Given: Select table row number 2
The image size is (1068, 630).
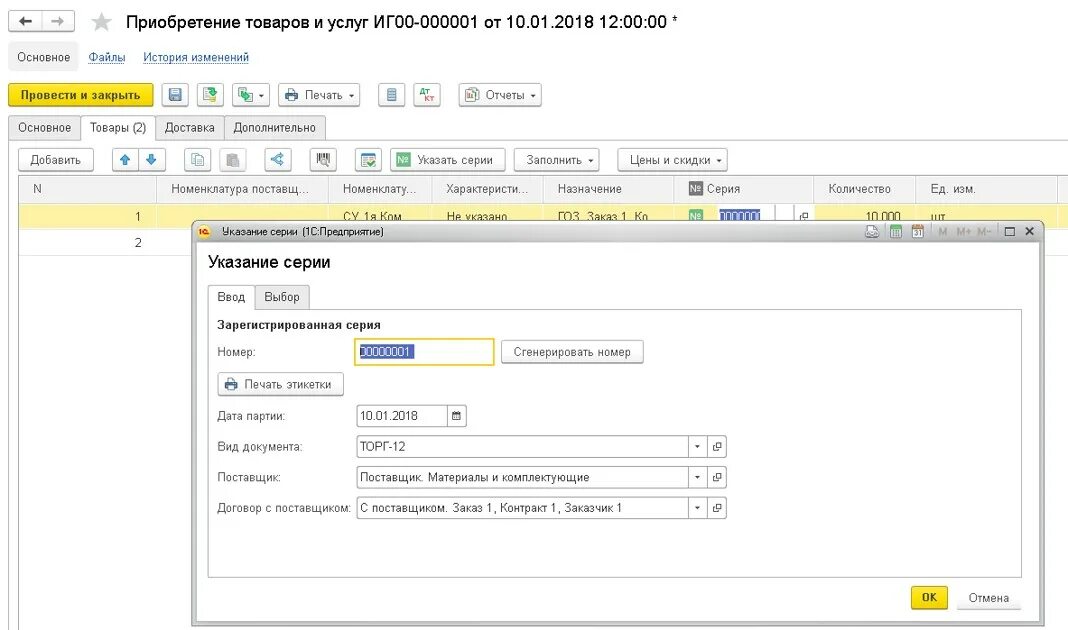Looking at the screenshot, I should pos(106,242).
